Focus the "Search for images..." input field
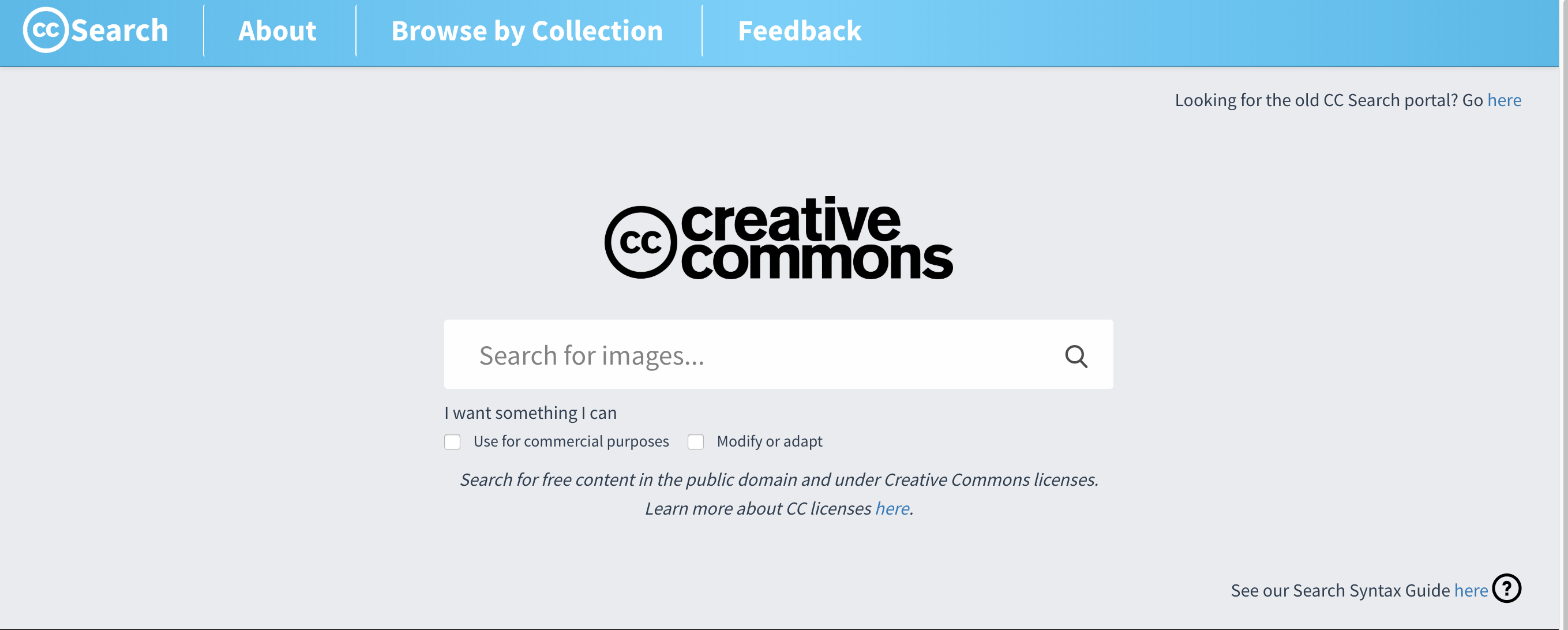The height and width of the screenshot is (630, 1568). (755, 355)
